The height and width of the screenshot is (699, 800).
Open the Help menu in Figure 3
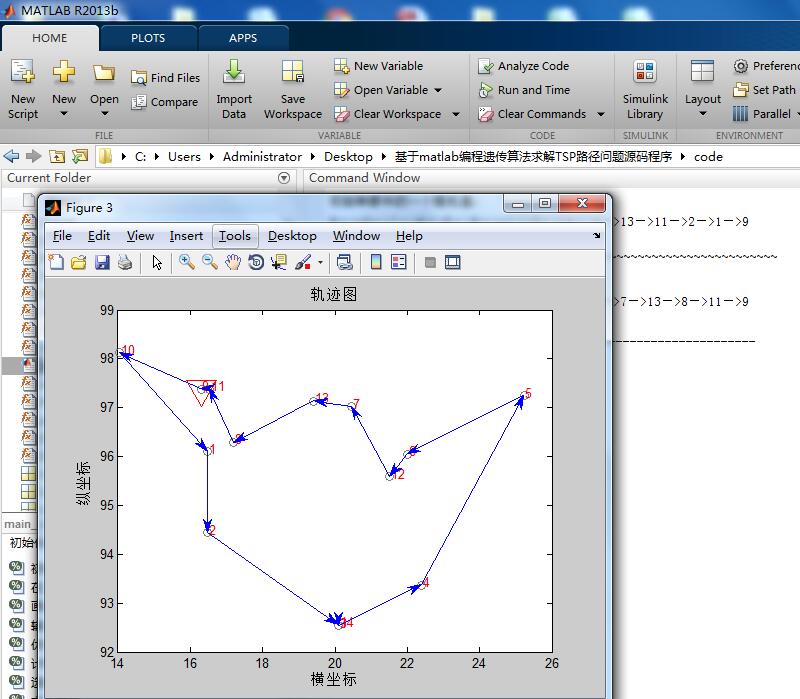[x=409, y=236]
